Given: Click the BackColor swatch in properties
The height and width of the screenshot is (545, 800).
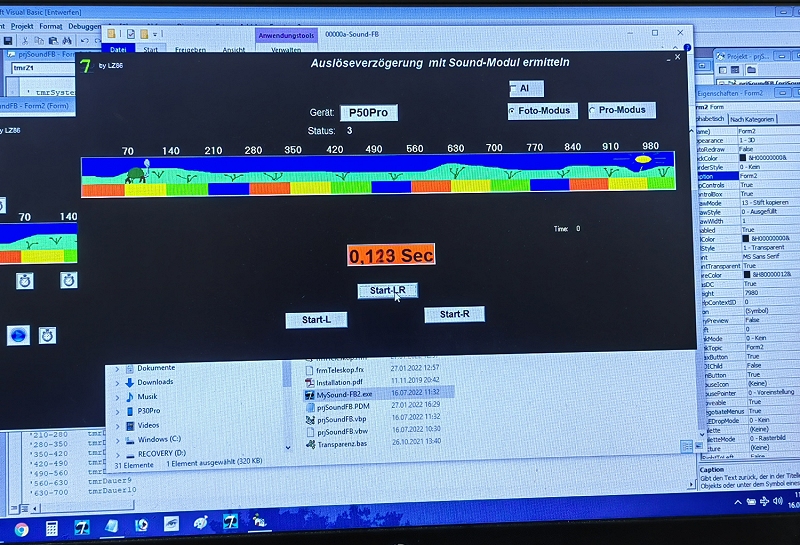Looking at the screenshot, I should coord(744,157).
